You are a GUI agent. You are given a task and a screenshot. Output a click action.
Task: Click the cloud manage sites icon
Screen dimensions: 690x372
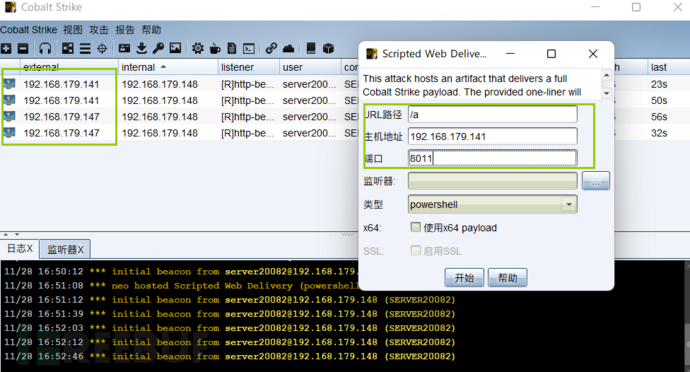coord(289,48)
